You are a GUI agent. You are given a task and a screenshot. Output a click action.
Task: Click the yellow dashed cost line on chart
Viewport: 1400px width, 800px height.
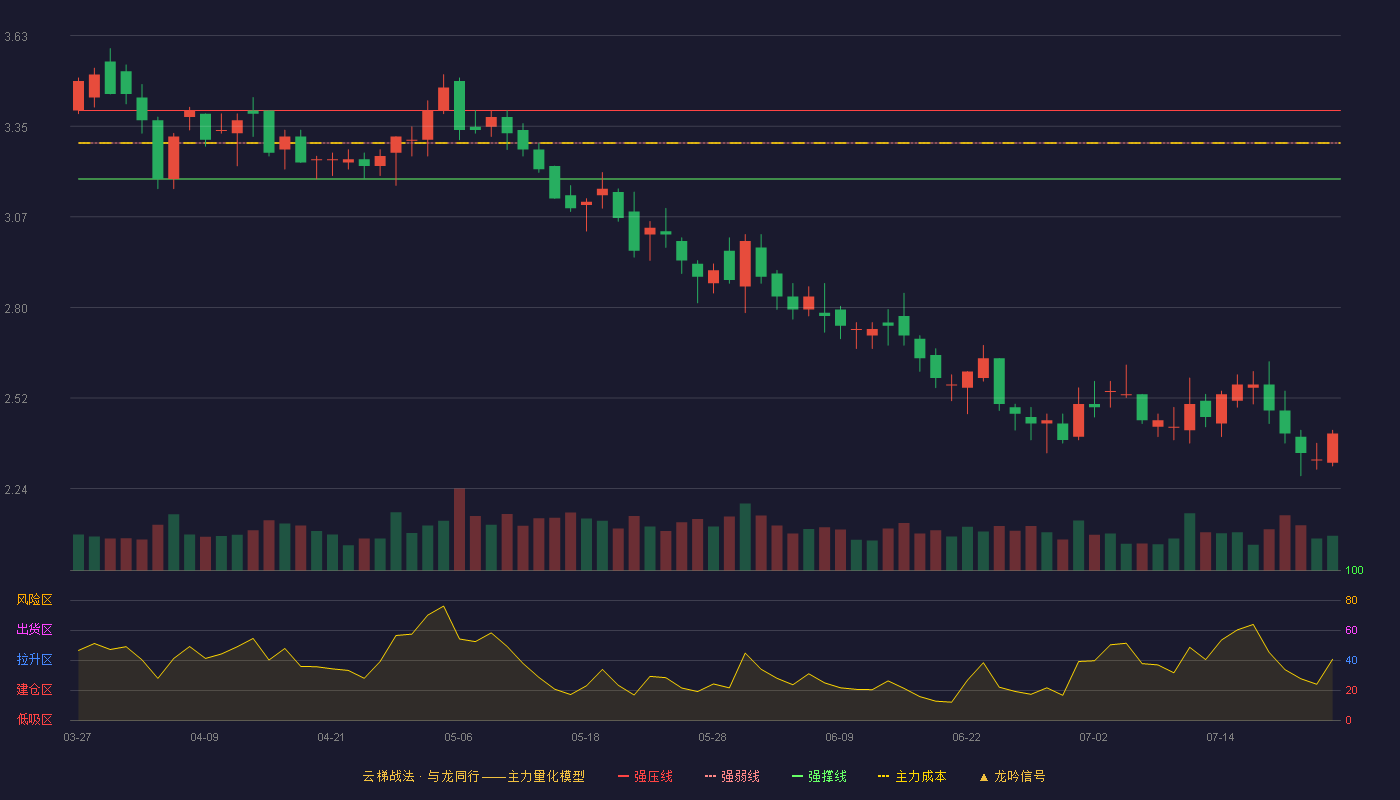(709, 143)
